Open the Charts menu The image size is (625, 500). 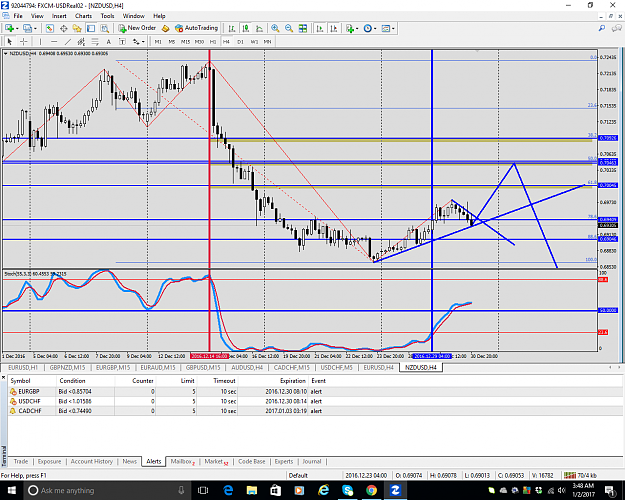pos(83,16)
